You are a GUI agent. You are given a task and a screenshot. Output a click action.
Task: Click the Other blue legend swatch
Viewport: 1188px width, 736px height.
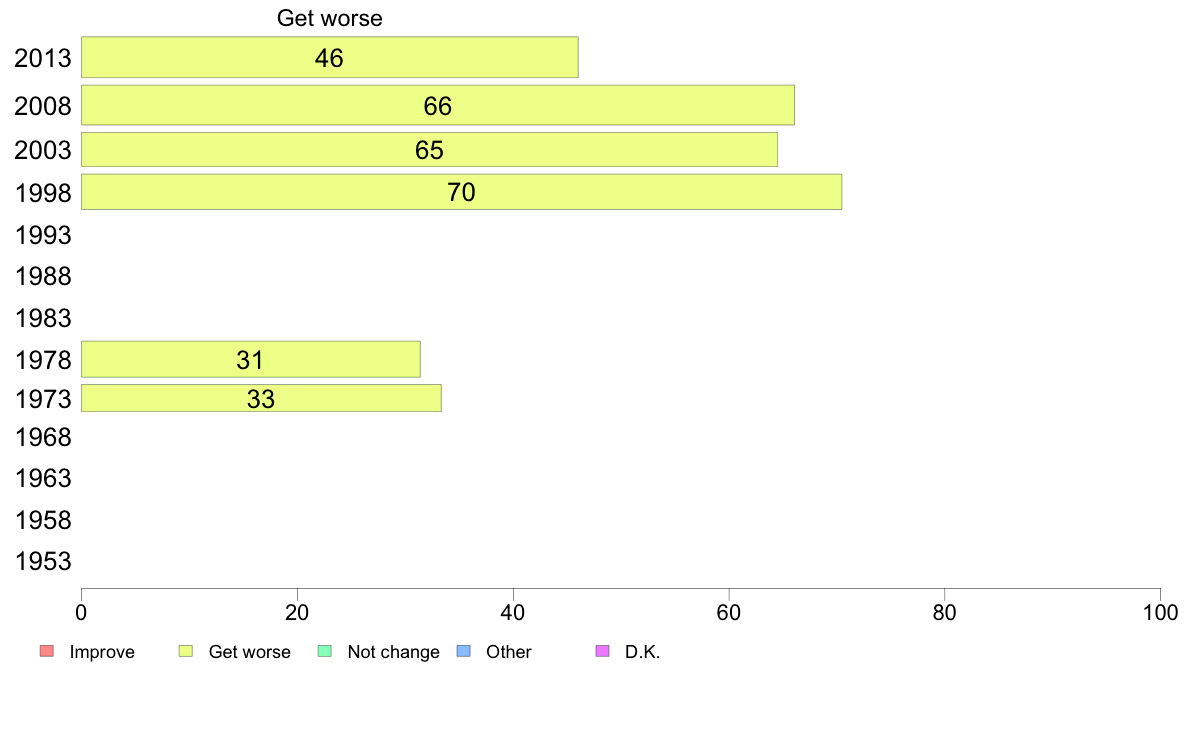pos(464,651)
